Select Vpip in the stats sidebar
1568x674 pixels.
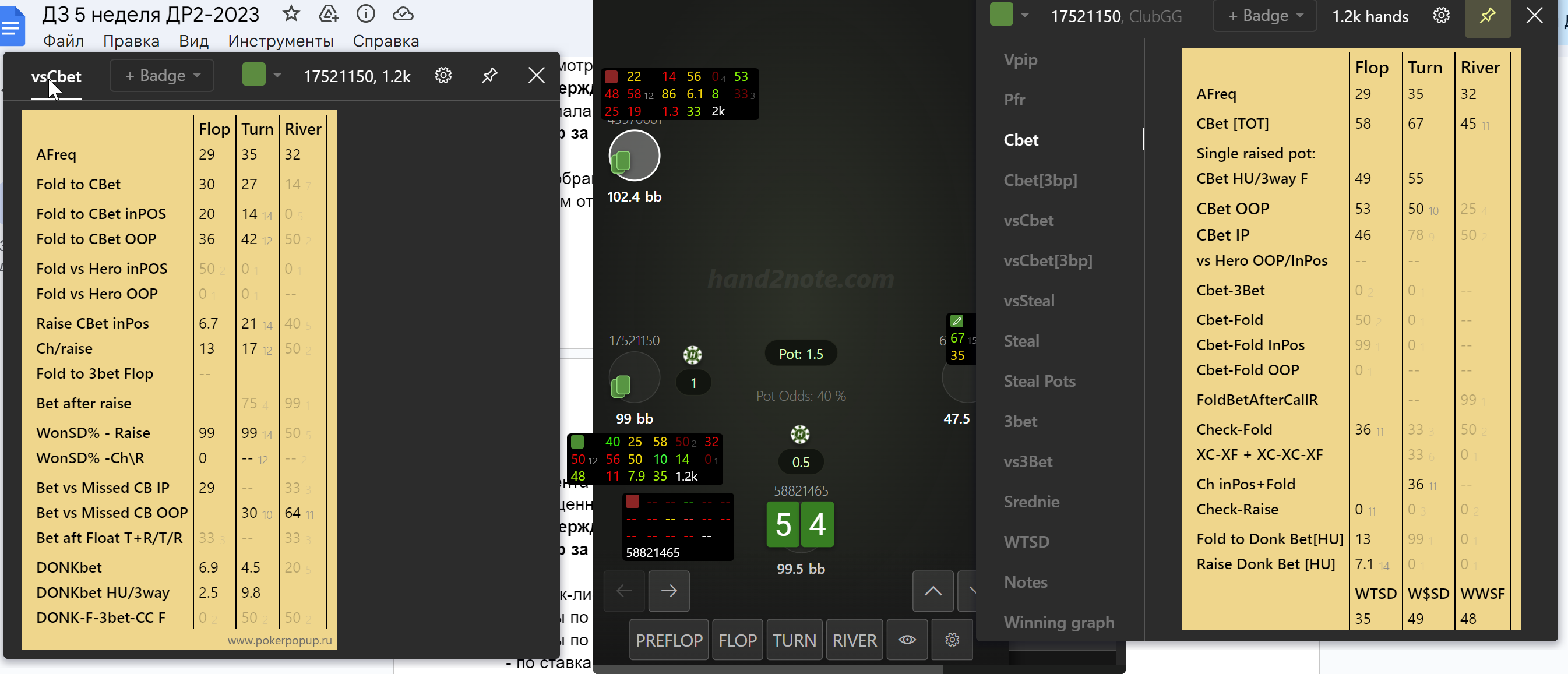[1020, 59]
